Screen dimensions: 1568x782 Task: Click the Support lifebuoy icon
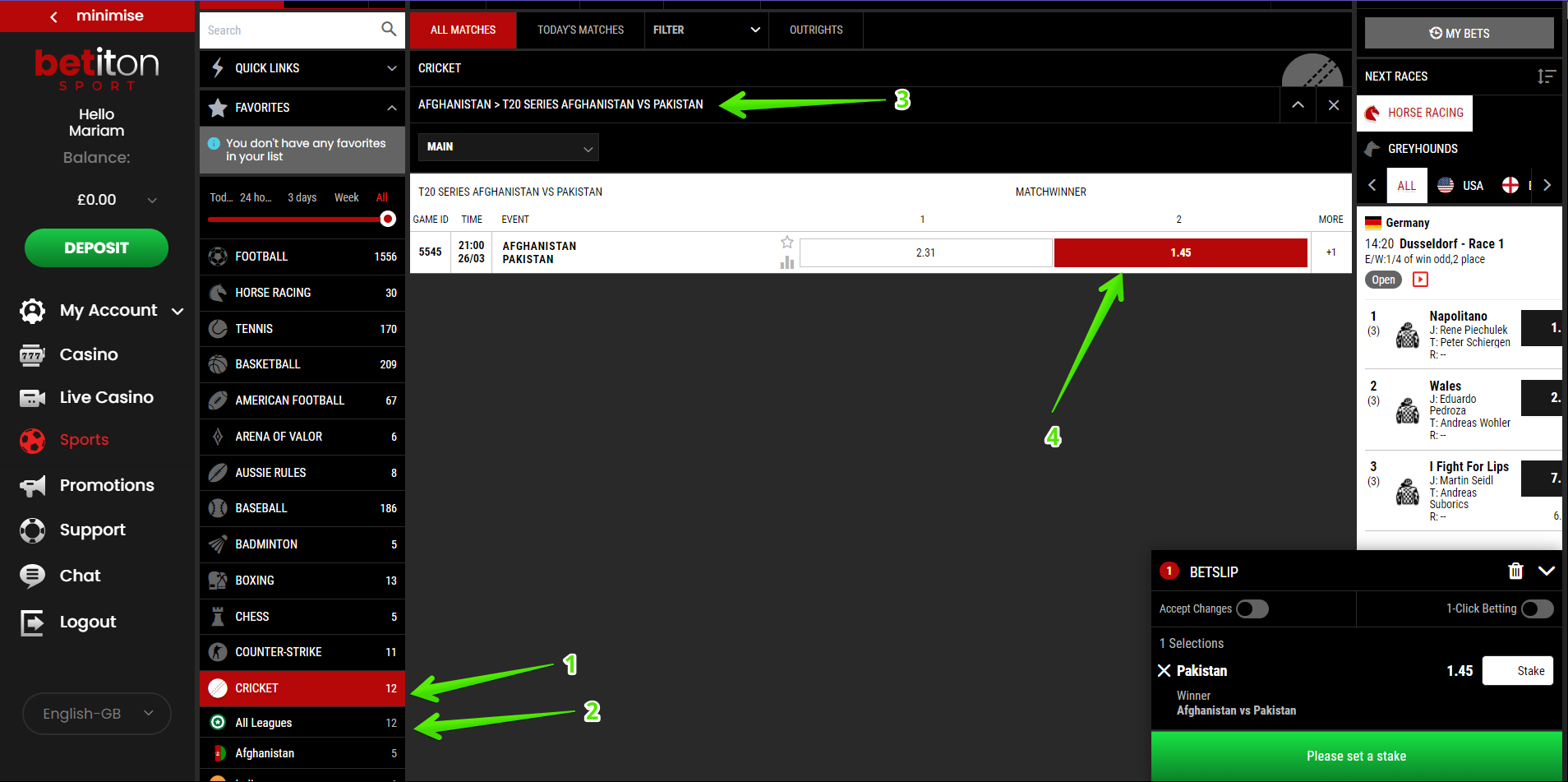(32, 530)
